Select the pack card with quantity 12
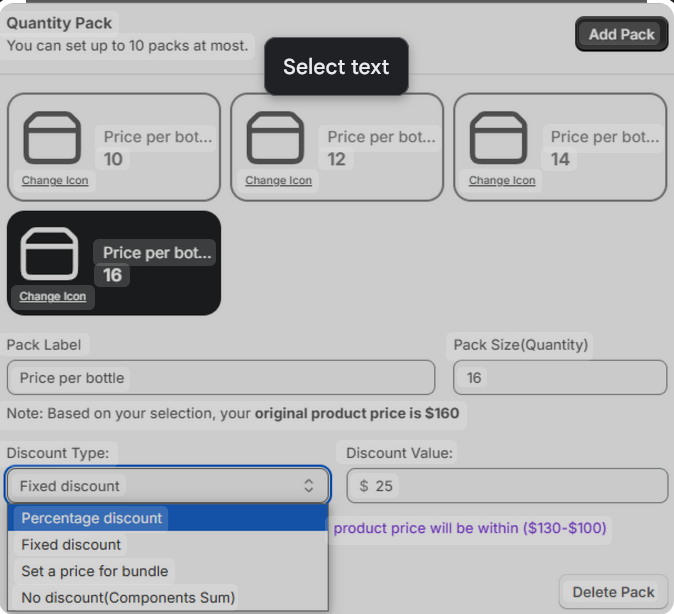Image resolution: width=674 pixels, height=614 pixels. (337, 147)
